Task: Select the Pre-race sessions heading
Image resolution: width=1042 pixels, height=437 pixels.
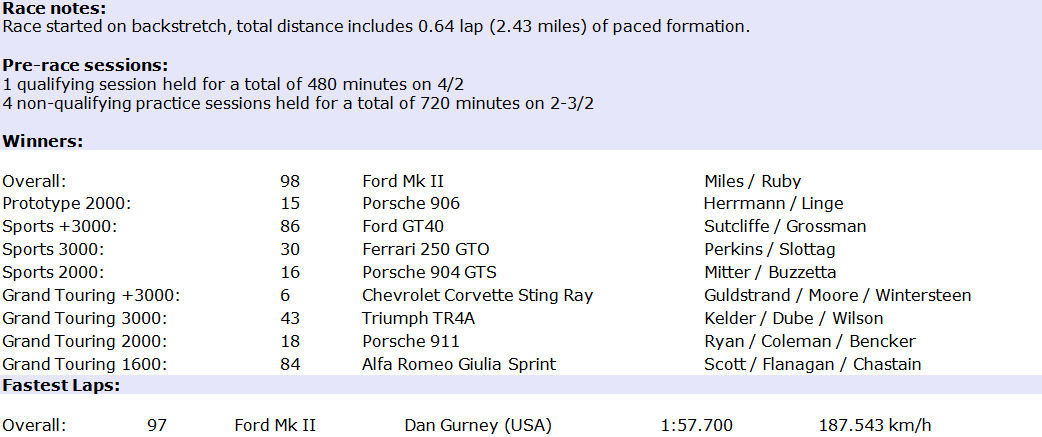Action: click(x=86, y=66)
